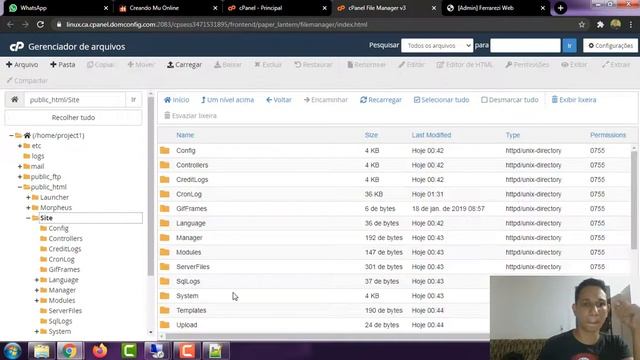Click the Renomear rename button

pyautogui.click(x=366, y=64)
